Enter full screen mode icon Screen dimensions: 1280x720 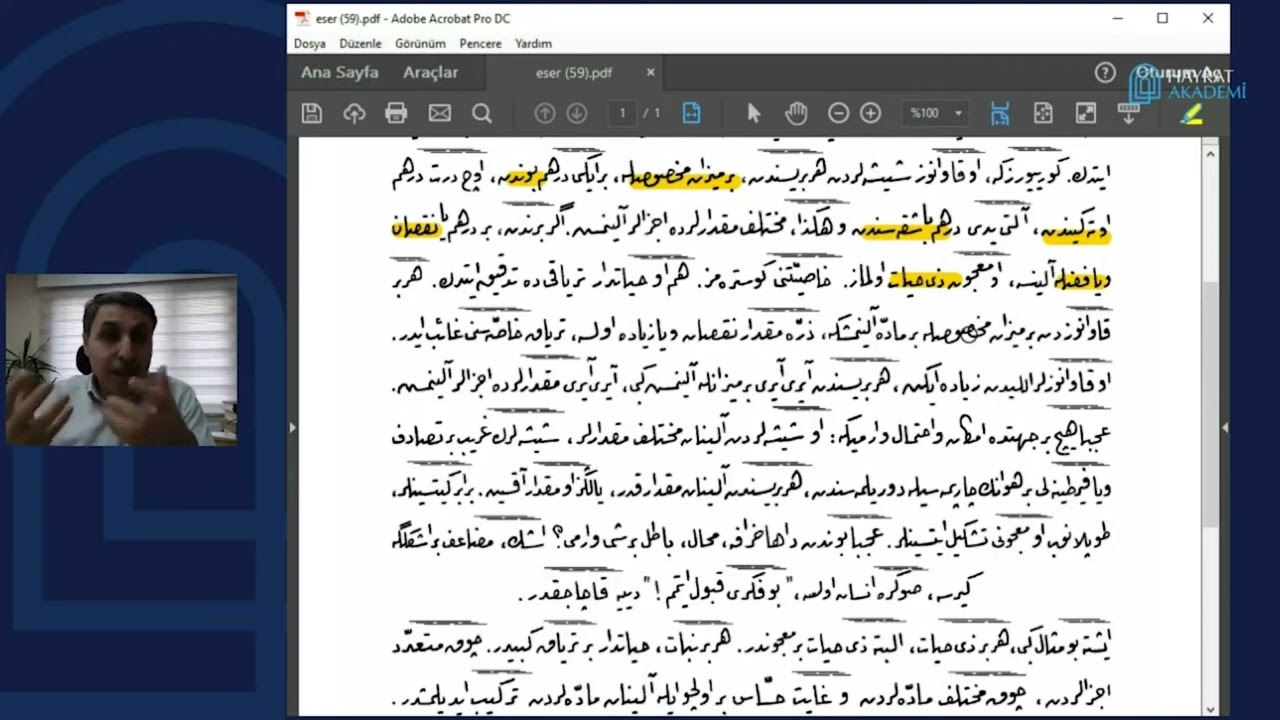(x=1086, y=113)
